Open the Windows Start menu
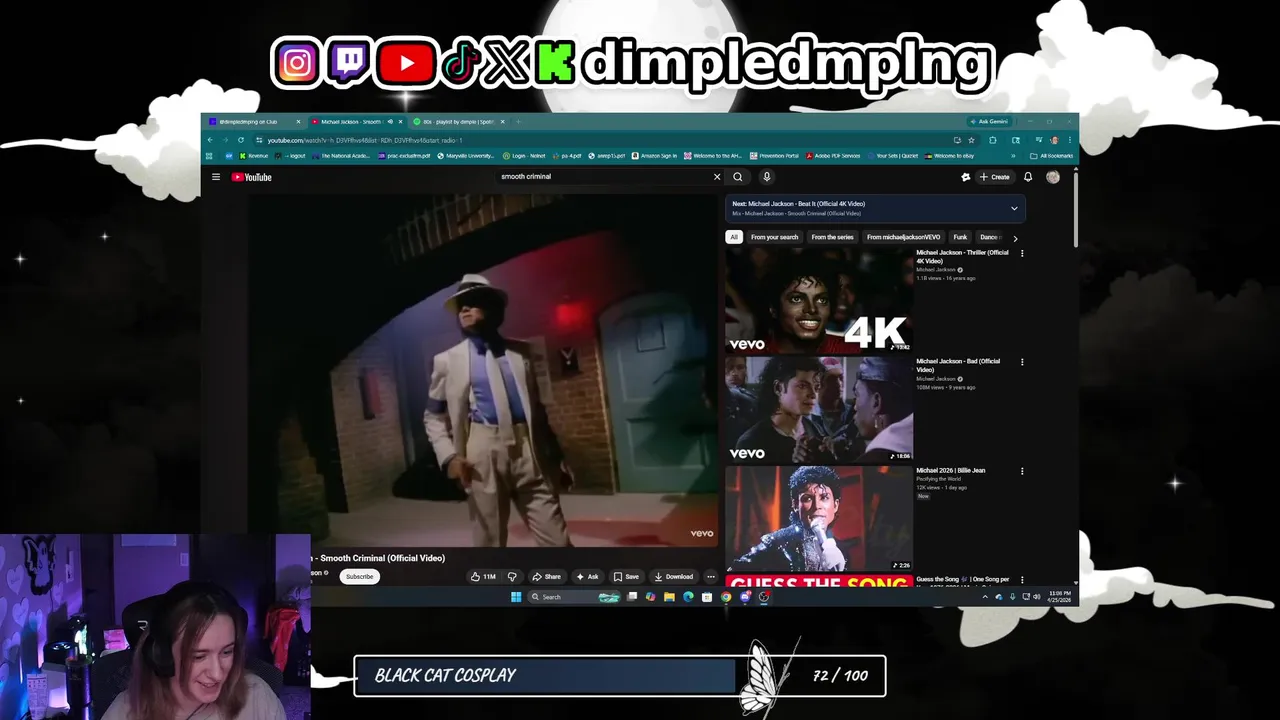Image resolution: width=1280 pixels, height=720 pixels. pos(516,597)
